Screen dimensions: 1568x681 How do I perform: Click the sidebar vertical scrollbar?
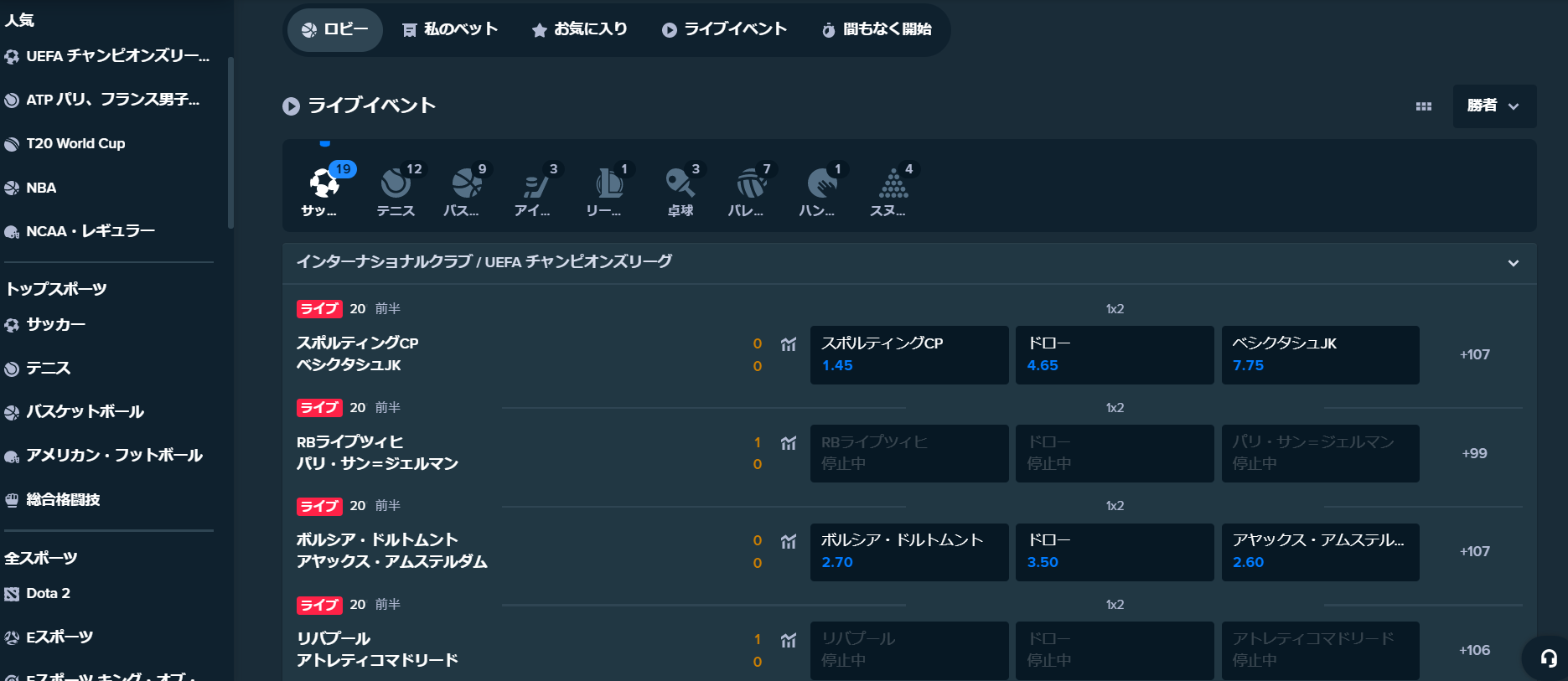230,142
